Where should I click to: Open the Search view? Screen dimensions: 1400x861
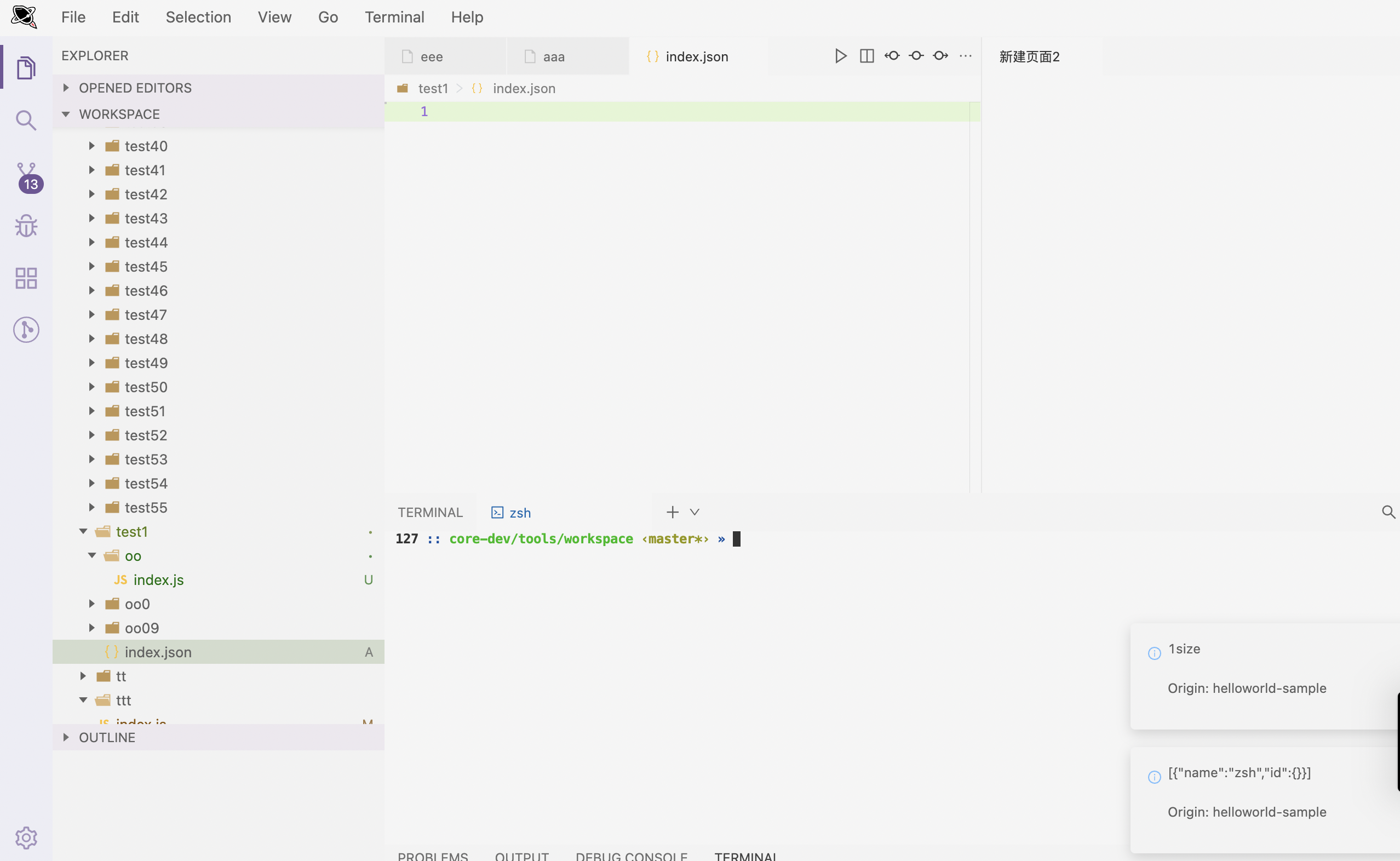[x=26, y=120]
